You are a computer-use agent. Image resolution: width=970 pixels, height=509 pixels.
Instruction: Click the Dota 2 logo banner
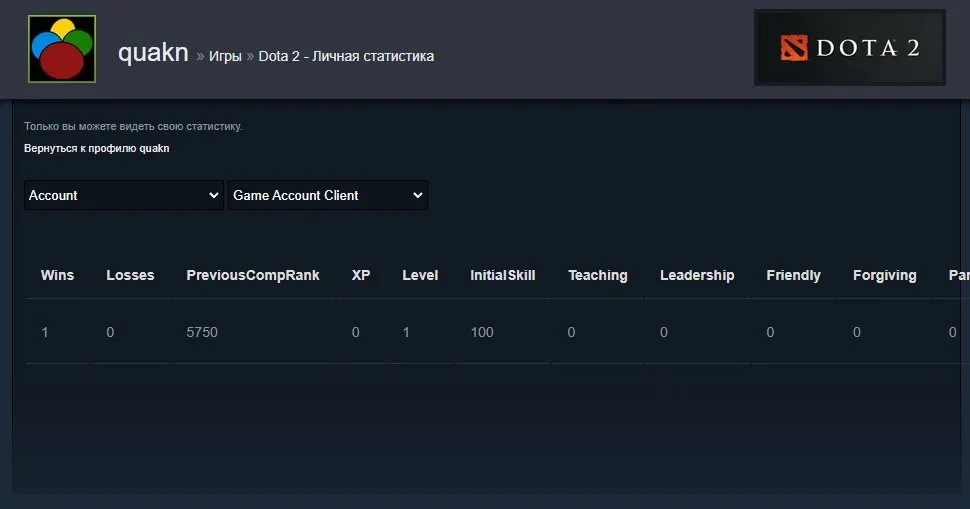pyautogui.click(x=849, y=48)
